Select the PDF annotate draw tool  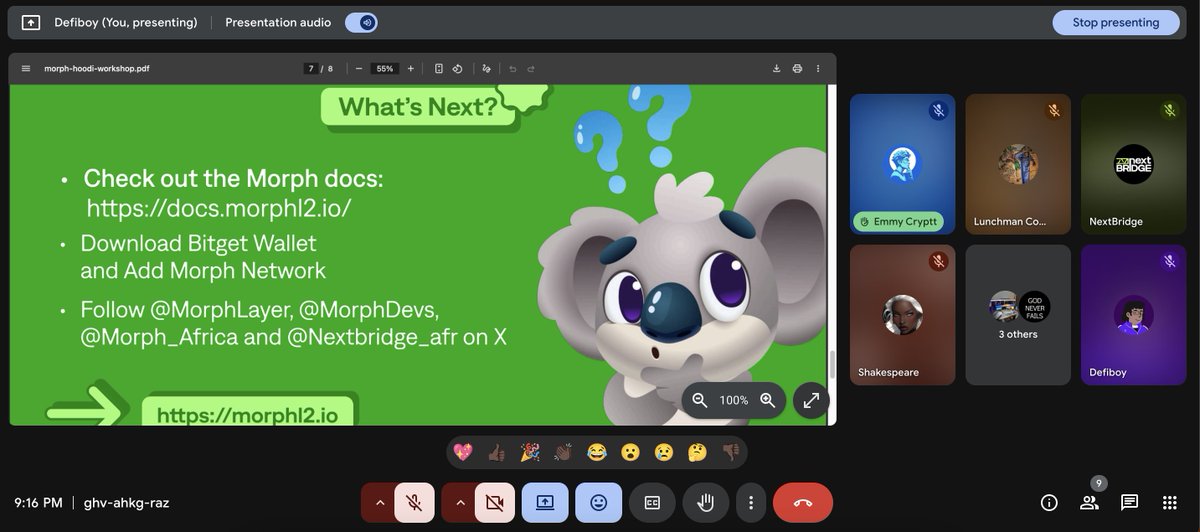click(x=487, y=69)
